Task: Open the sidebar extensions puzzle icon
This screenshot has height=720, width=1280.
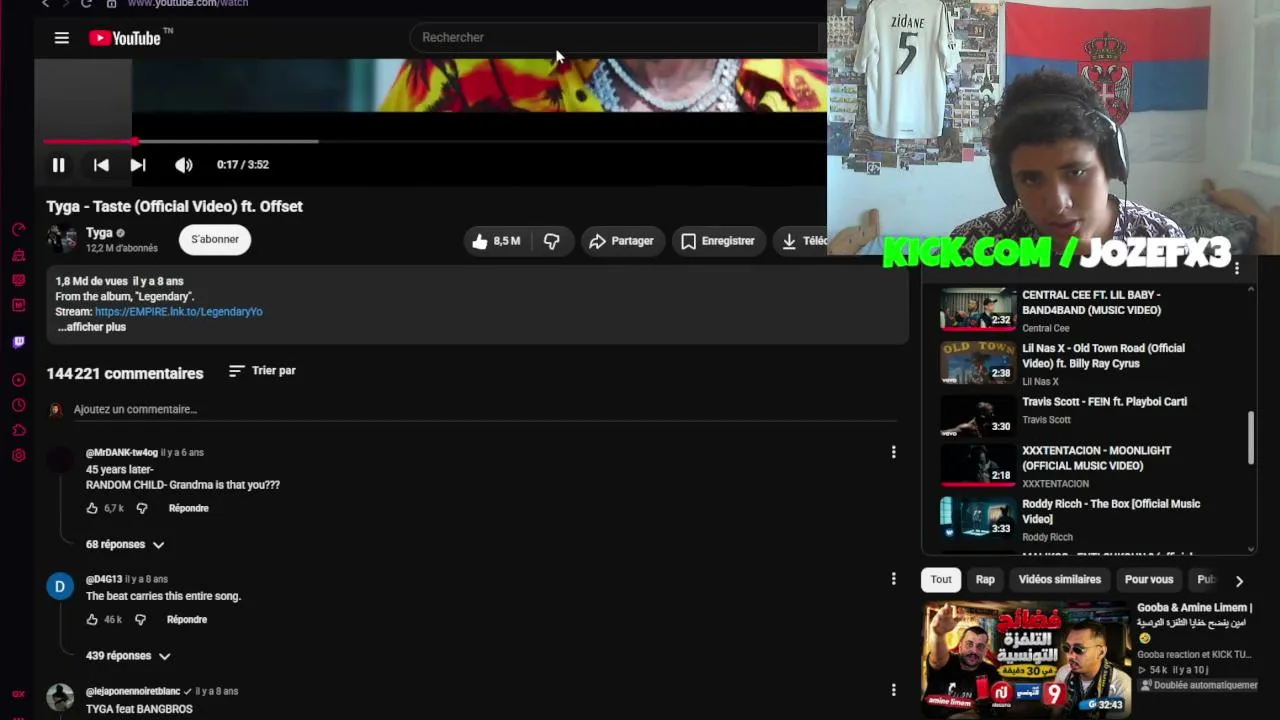Action: click(18, 431)
